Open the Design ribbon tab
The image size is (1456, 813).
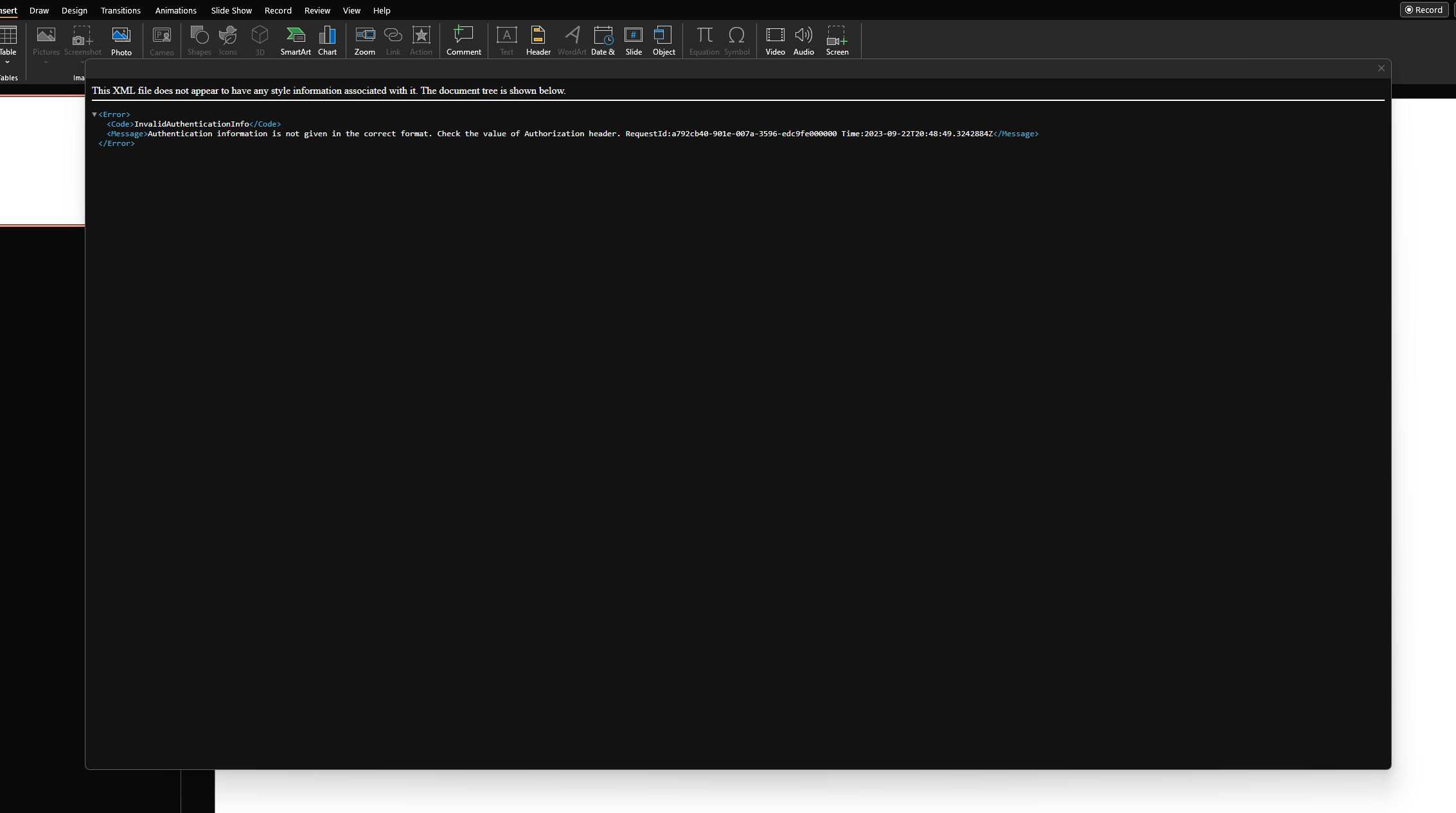point(75,10)
